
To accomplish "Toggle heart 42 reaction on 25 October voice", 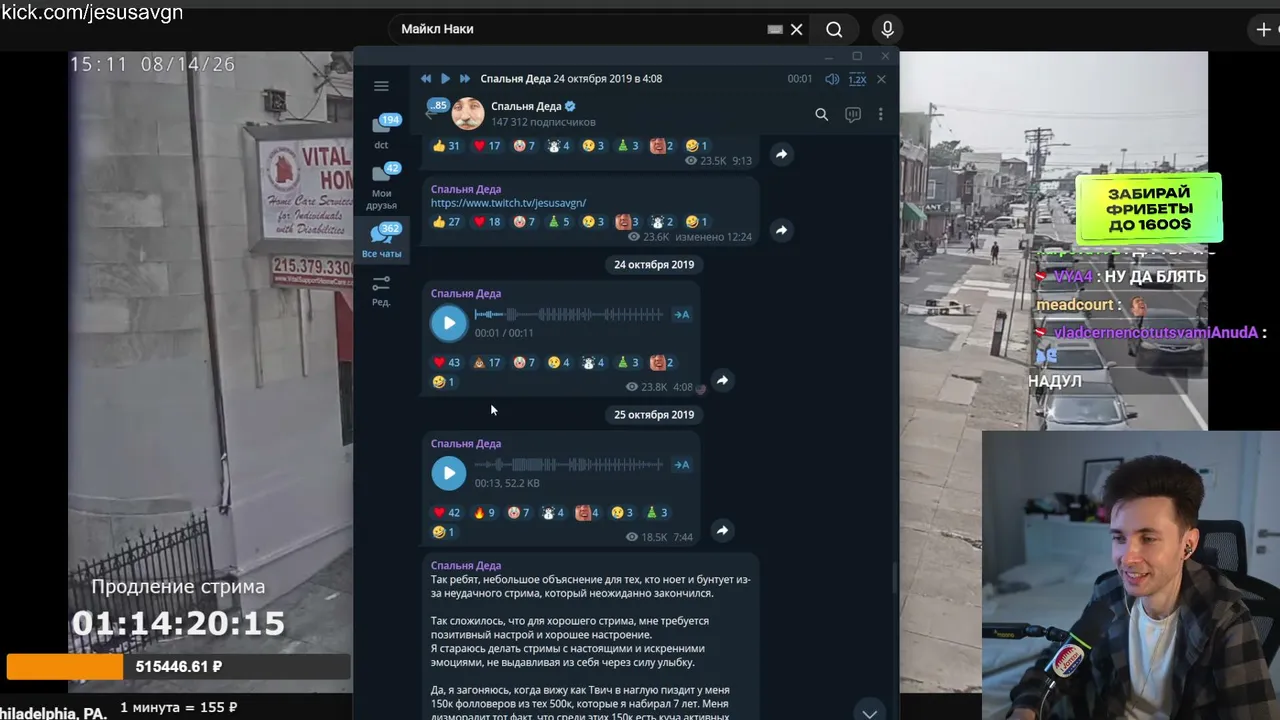I will point(446,512).
